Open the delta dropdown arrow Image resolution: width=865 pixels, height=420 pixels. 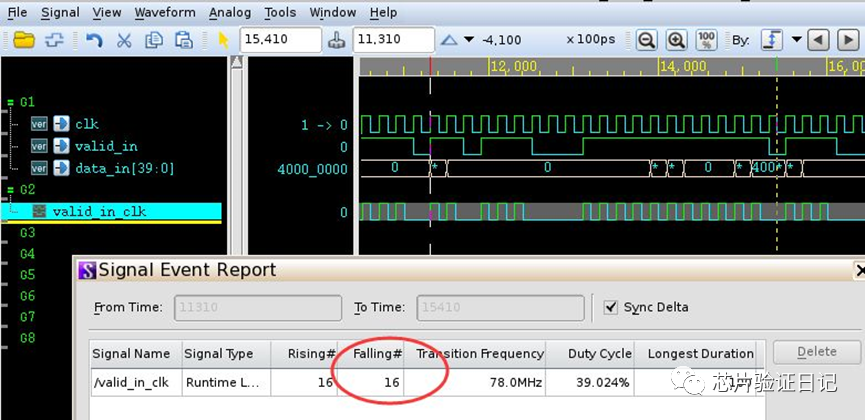pyautogui.click(x=469, y=40)
